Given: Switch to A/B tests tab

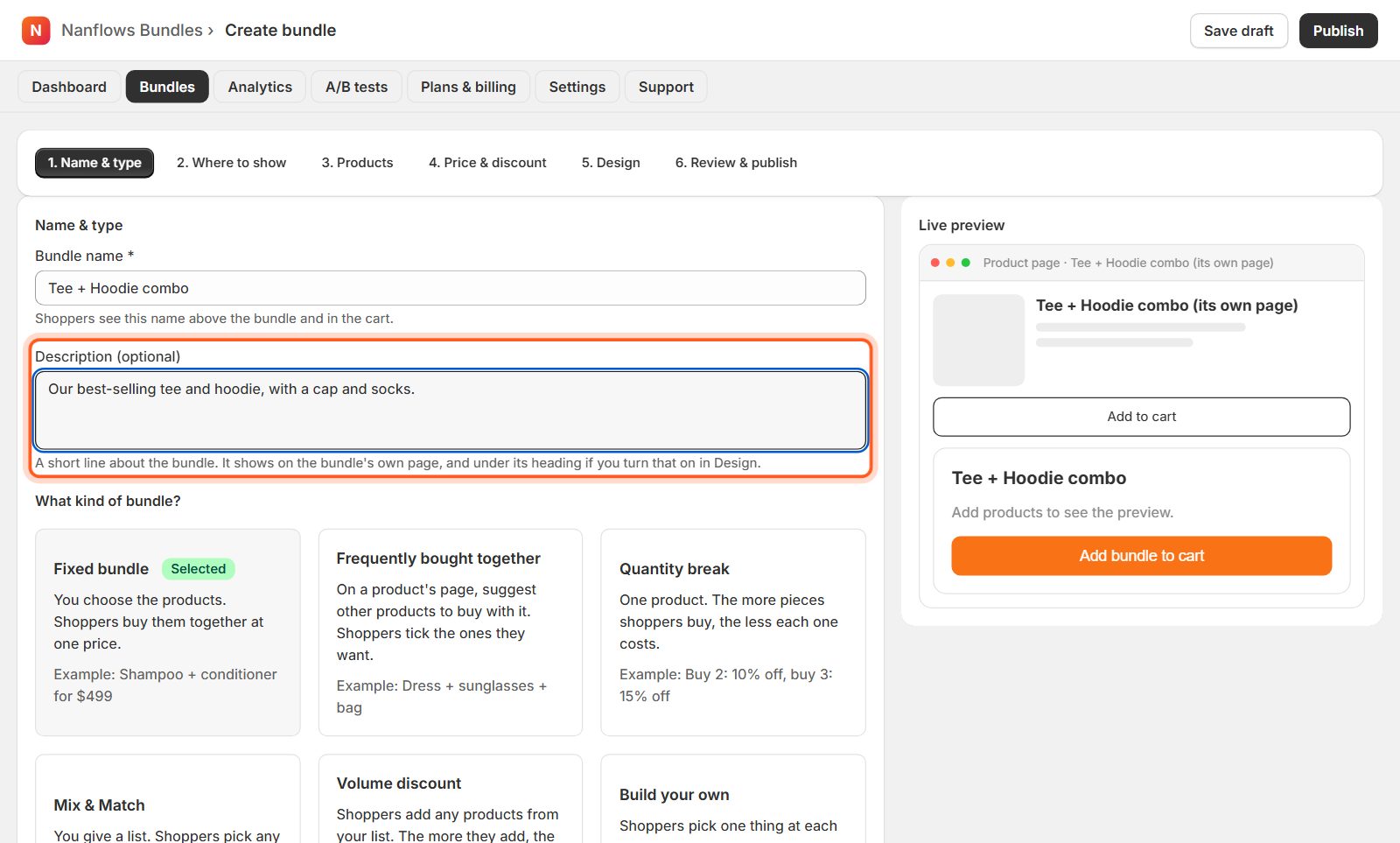Looking at the screenshot, I should click(x=356, y=87).
